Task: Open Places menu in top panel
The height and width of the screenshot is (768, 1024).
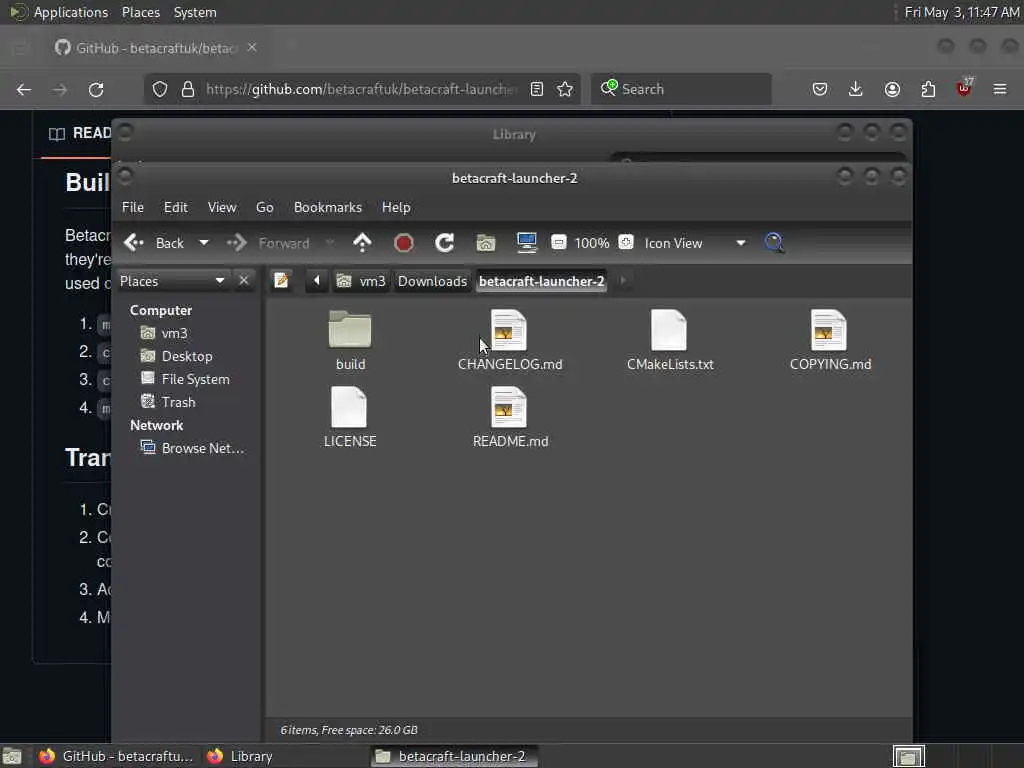Action: [140, 12]
